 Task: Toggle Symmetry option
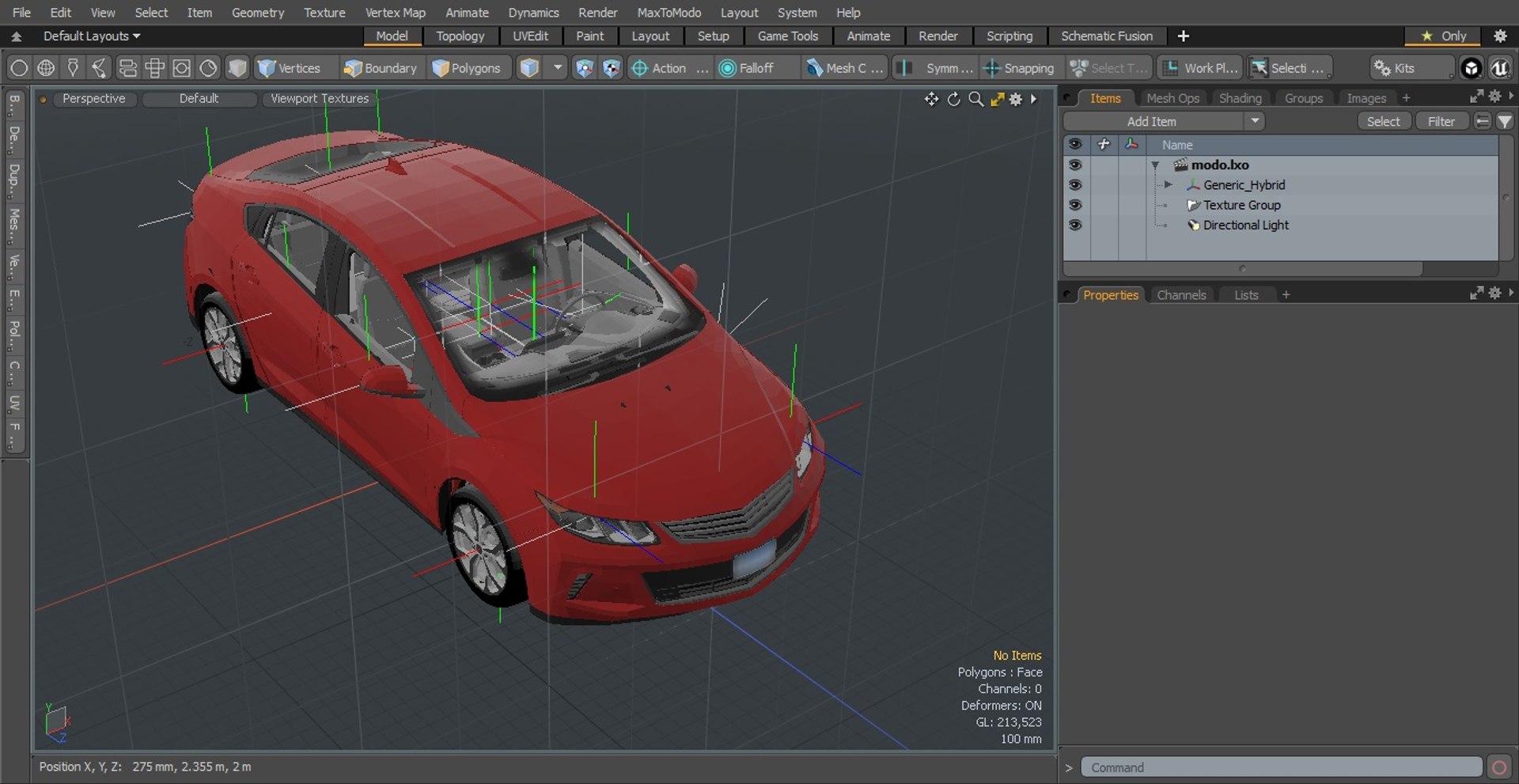point(936,68)
